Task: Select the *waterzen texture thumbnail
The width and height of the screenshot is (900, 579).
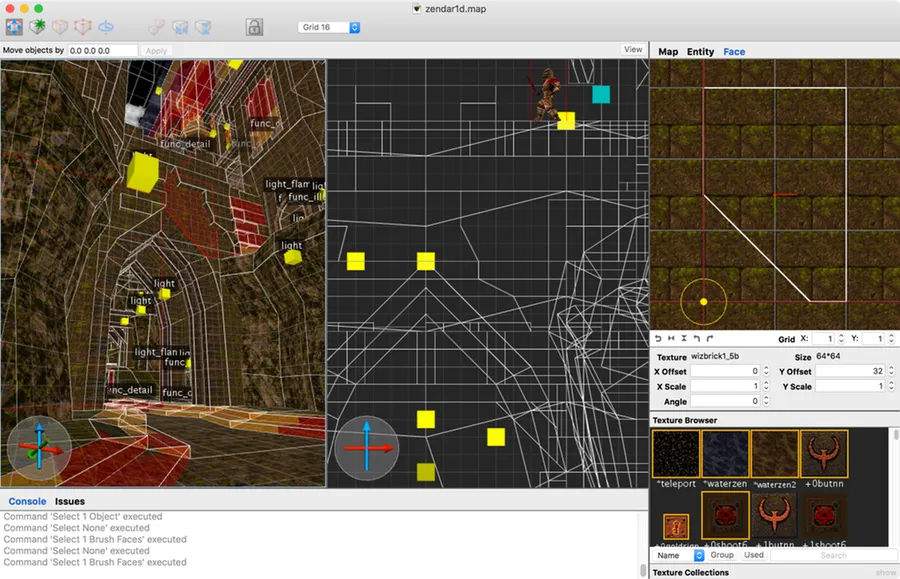Action: [x=726, y=454]
